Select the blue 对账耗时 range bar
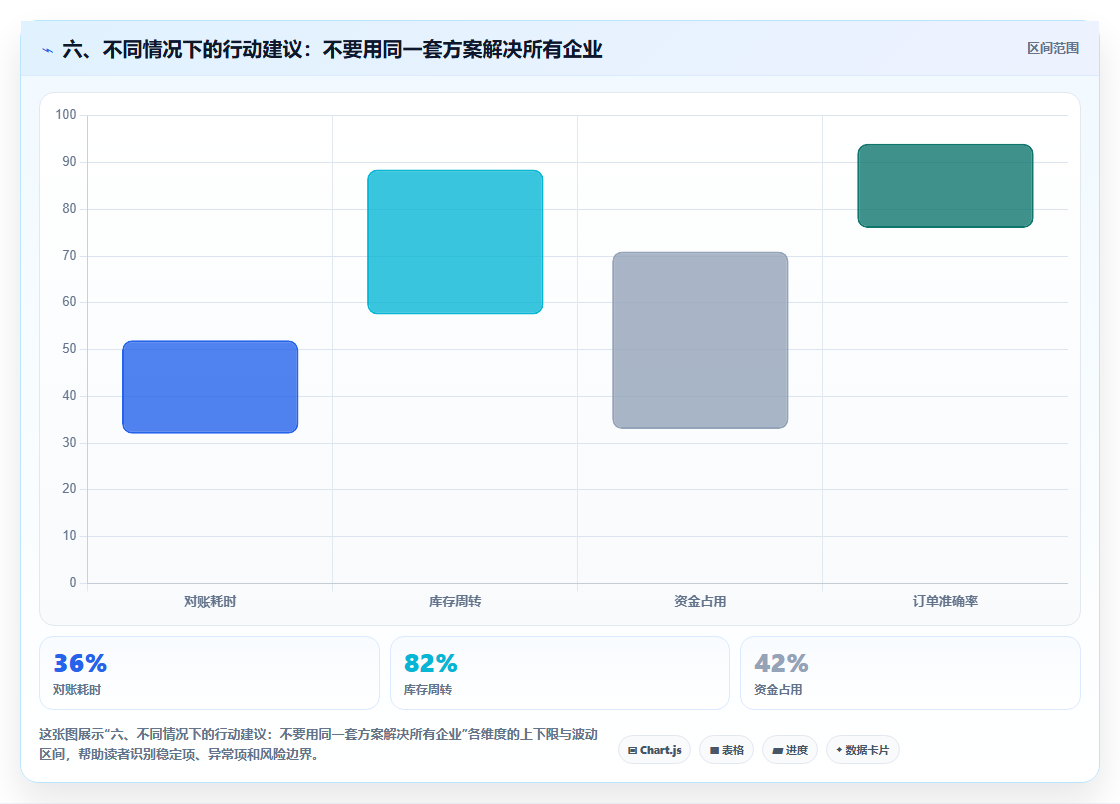The image size is (1120, 804). (210, 387)
